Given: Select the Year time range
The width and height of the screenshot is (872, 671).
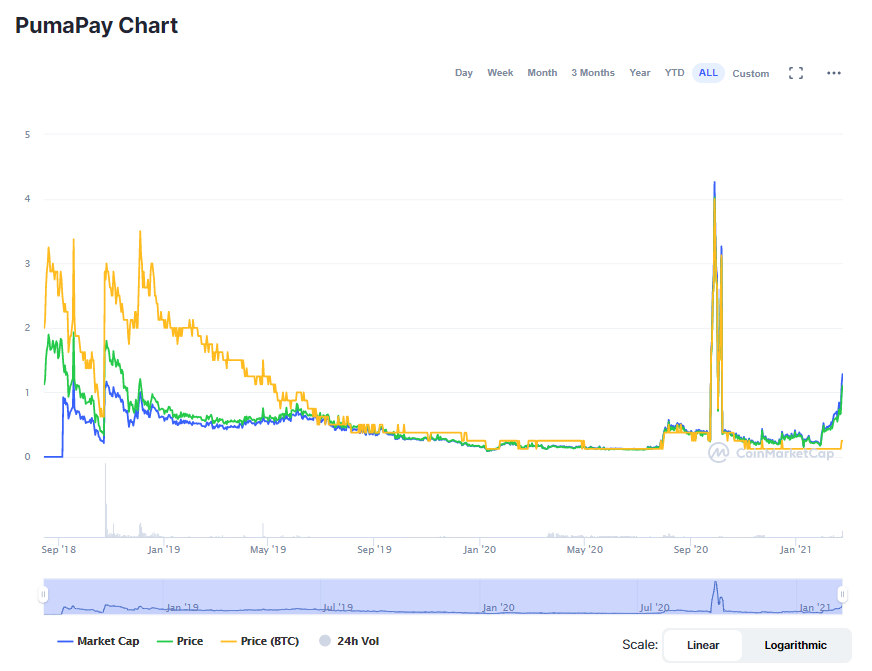Looking at the screenshot, I should [x=640, y=73].
